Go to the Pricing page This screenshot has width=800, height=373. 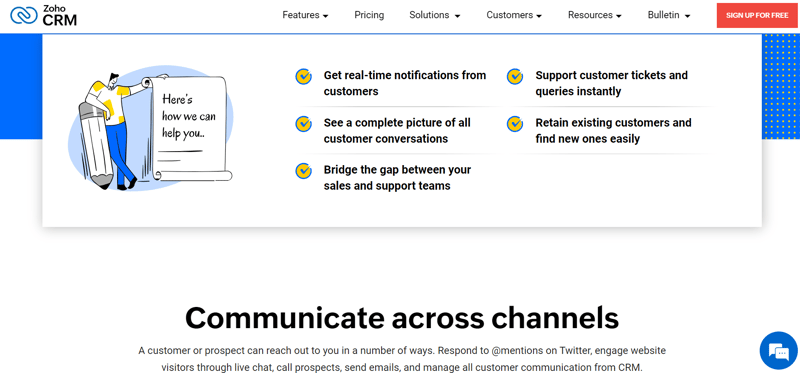(369, 15)
